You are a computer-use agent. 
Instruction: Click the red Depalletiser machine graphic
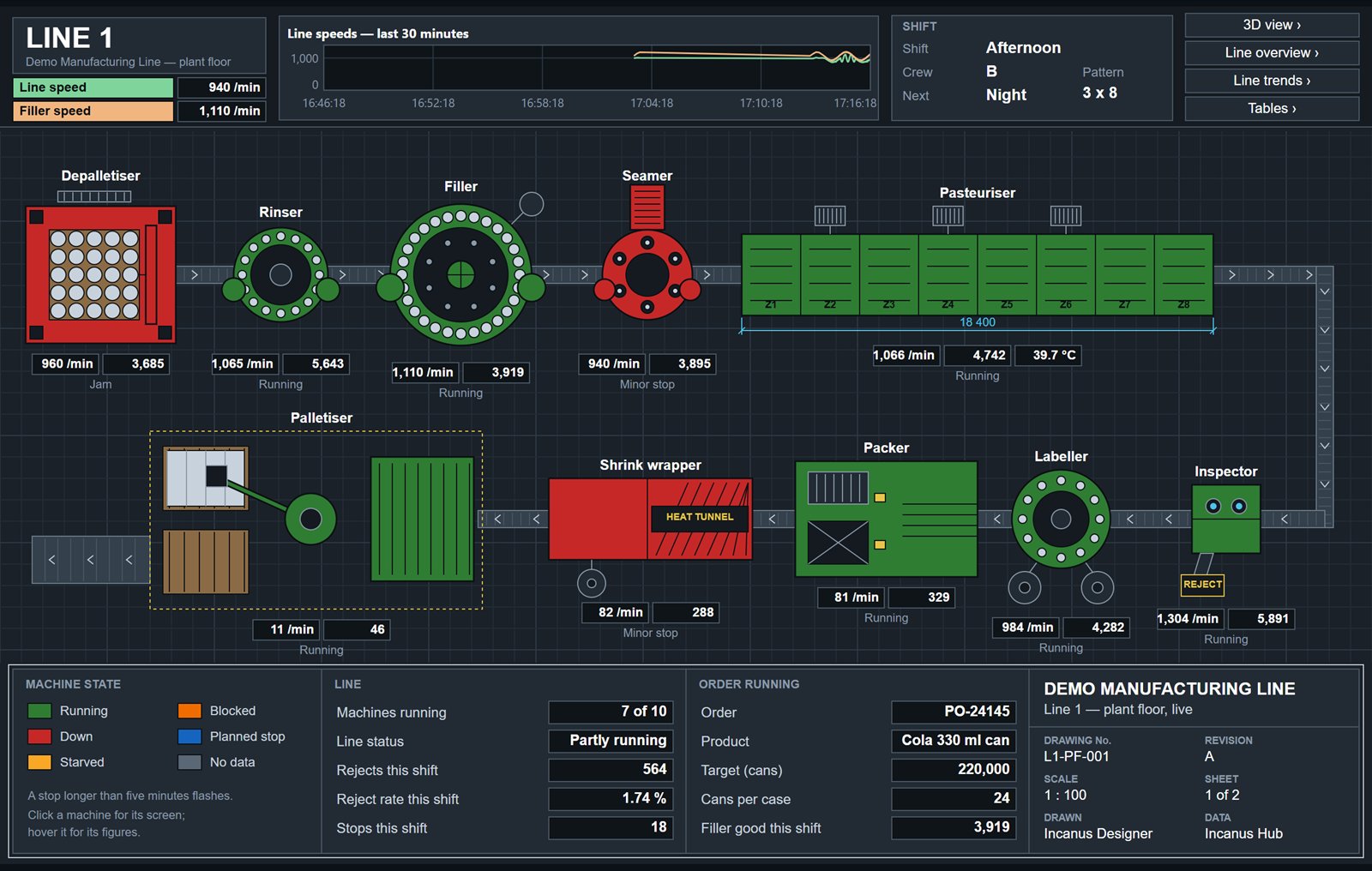[100, 274]
